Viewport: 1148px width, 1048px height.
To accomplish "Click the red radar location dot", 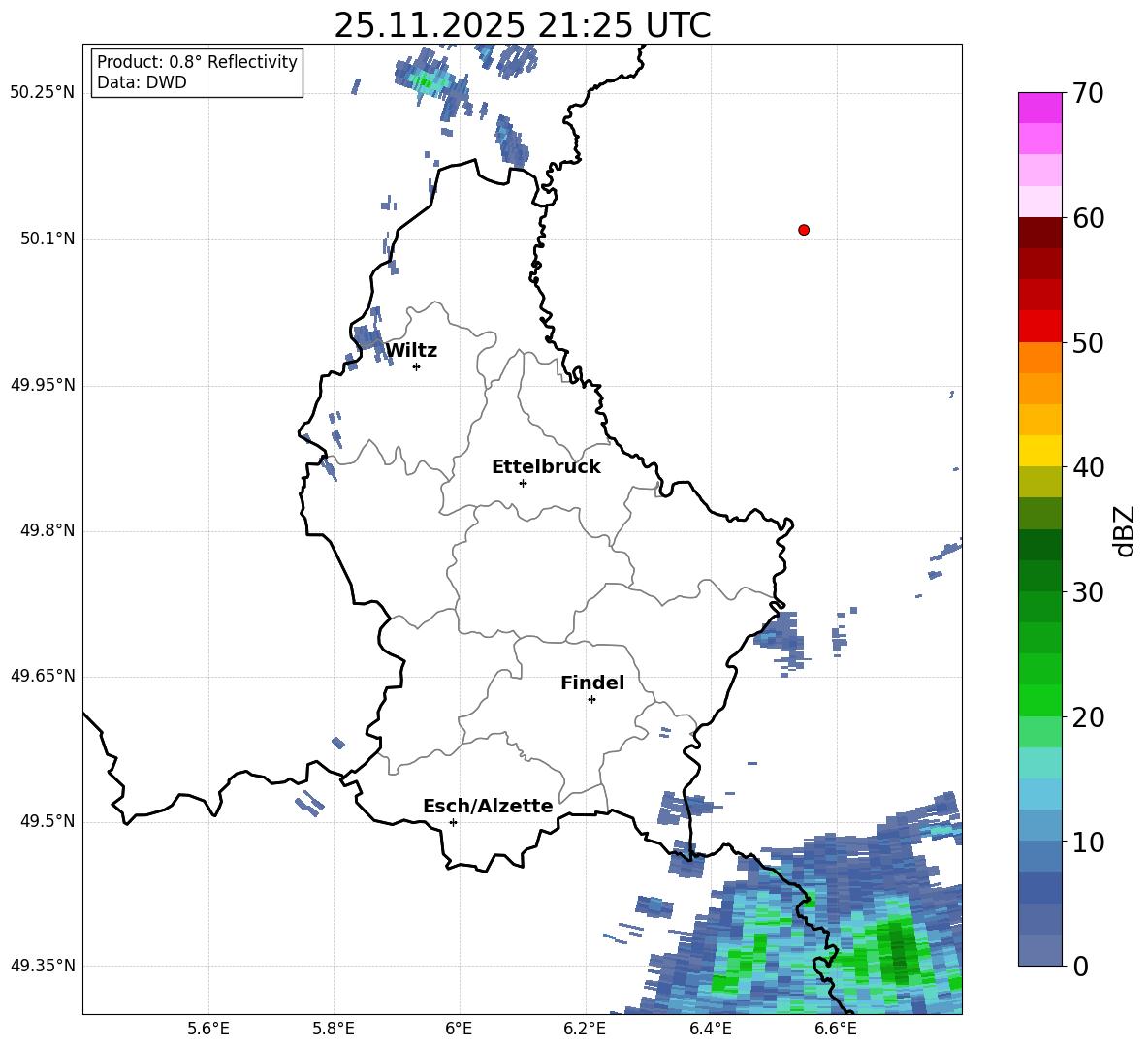I will 803,230.
